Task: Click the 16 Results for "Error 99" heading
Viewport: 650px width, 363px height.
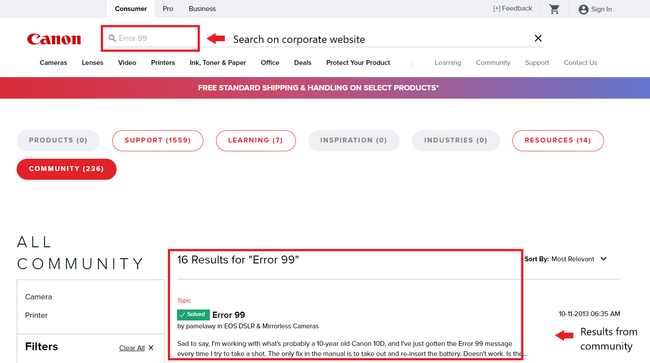Action: (238, 260)
